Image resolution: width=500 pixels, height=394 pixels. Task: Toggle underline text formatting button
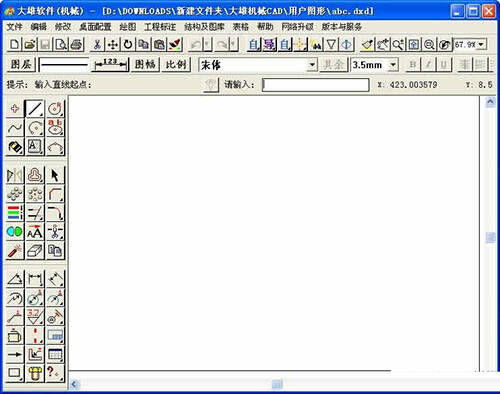coord(444,65)
